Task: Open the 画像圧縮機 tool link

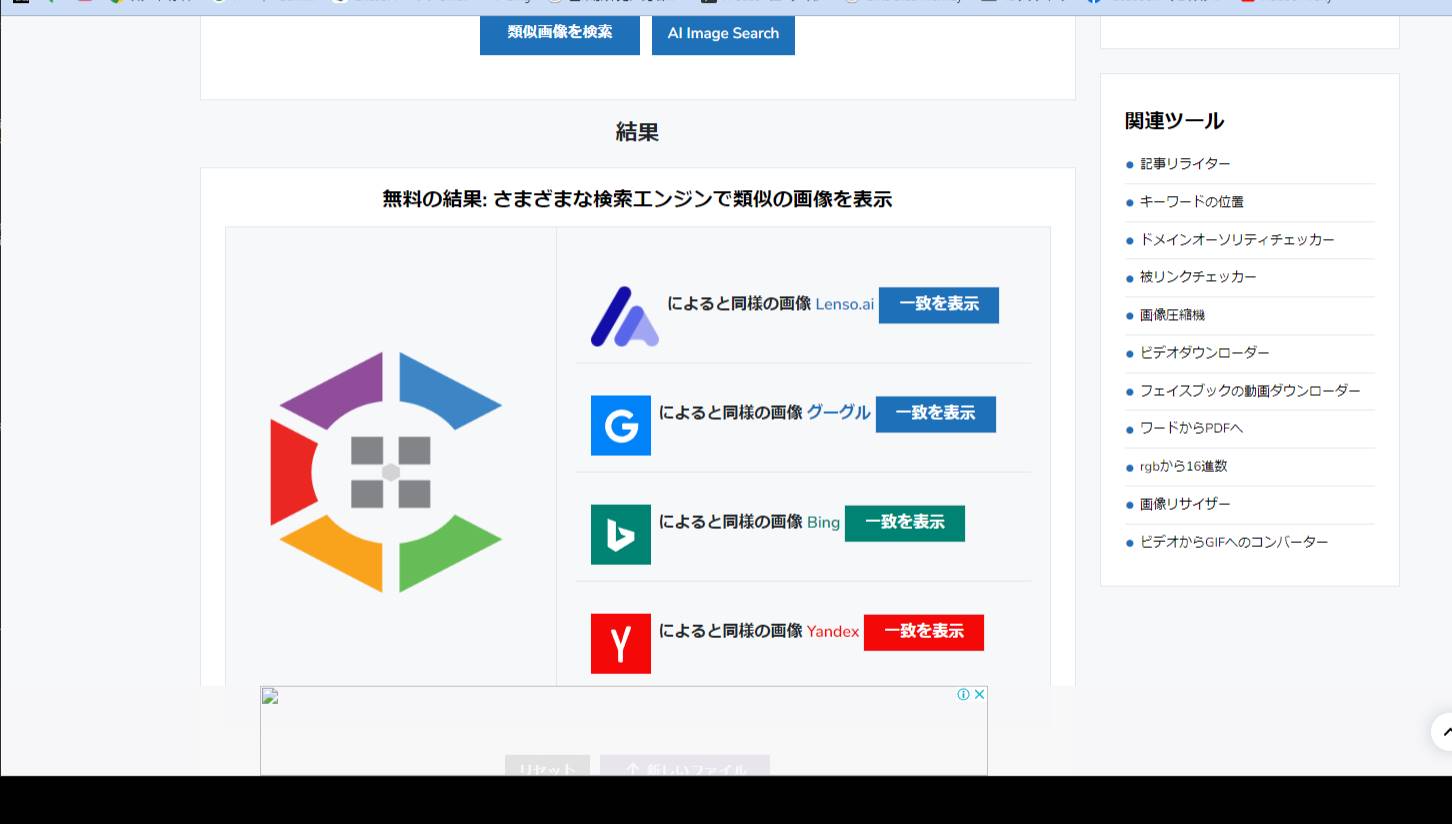Action: click(x=1172, y=315)
